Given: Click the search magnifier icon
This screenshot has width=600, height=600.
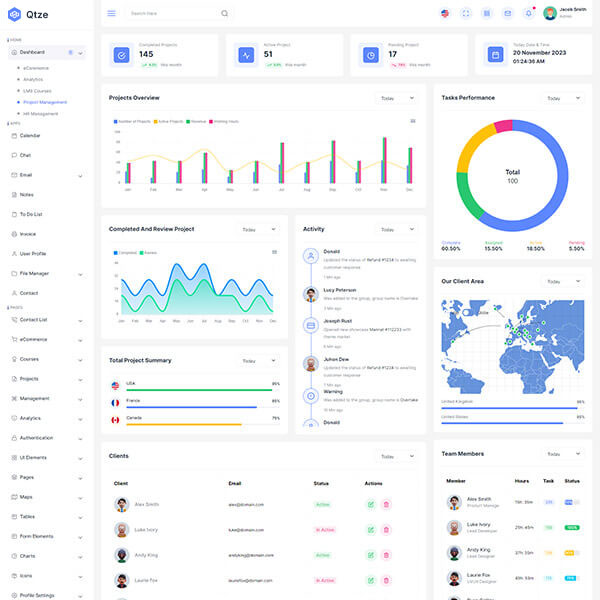Looking at the screenshot, I should tap(224, 13).
